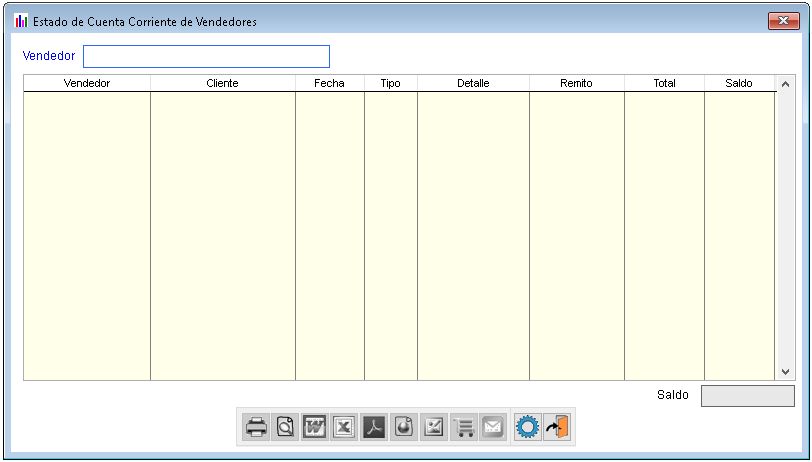Image resolution: width=812 pixels, height=462 pixels.
Task: Click the image export icon
Action: click(433, 427)
